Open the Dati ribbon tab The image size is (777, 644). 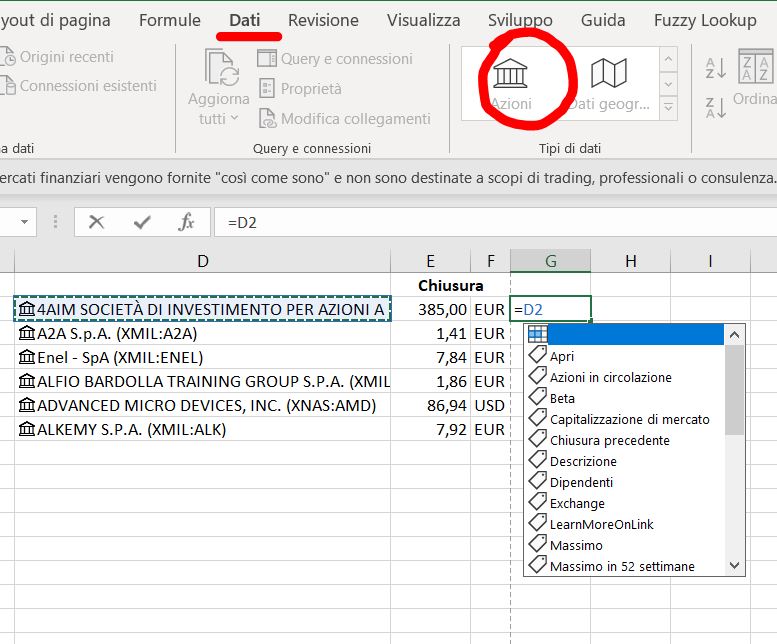(x=245, y=20)
